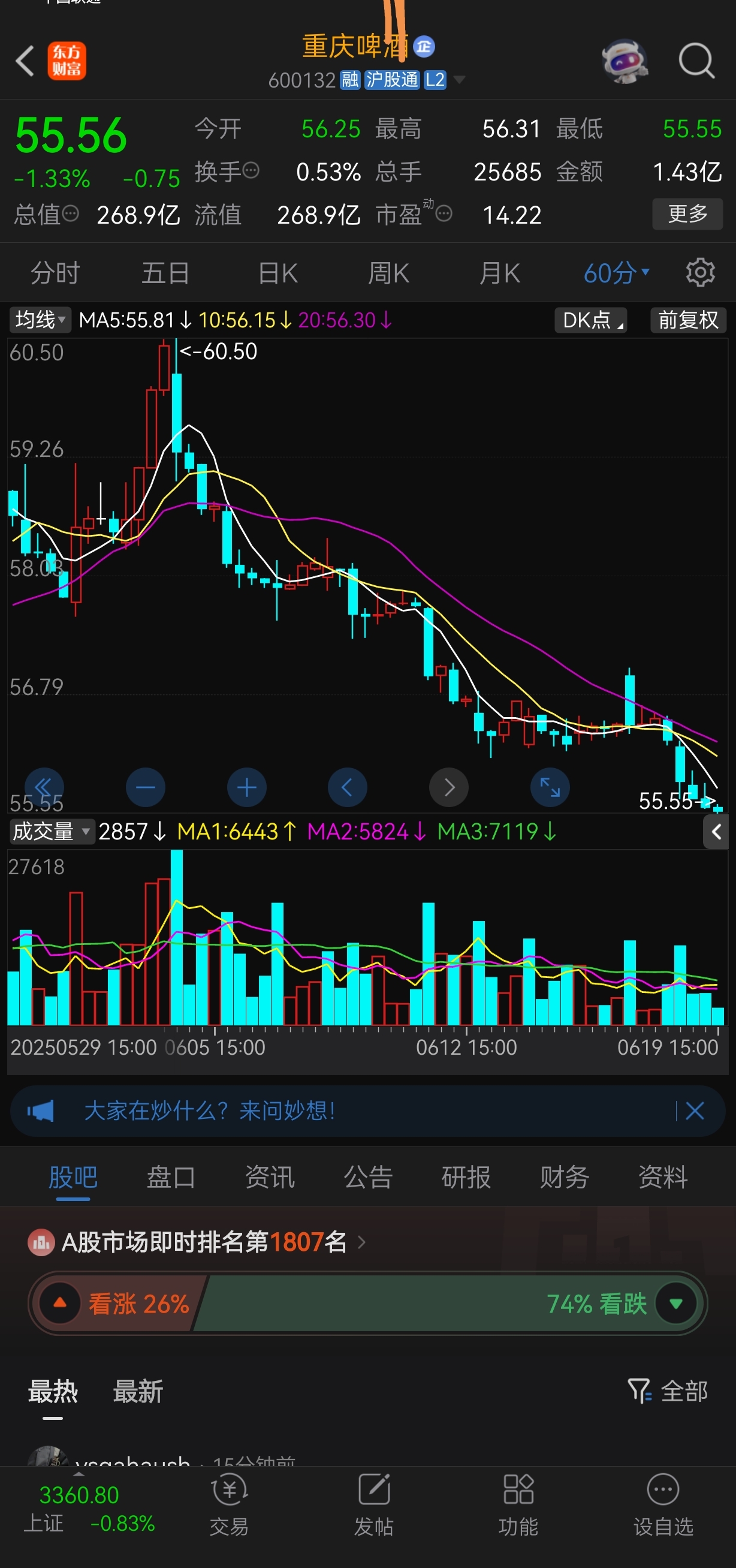The width and height of the screenshot is (736, 1568).
Task: Select the 财务 tab
Action: [x=565, y=1176]
